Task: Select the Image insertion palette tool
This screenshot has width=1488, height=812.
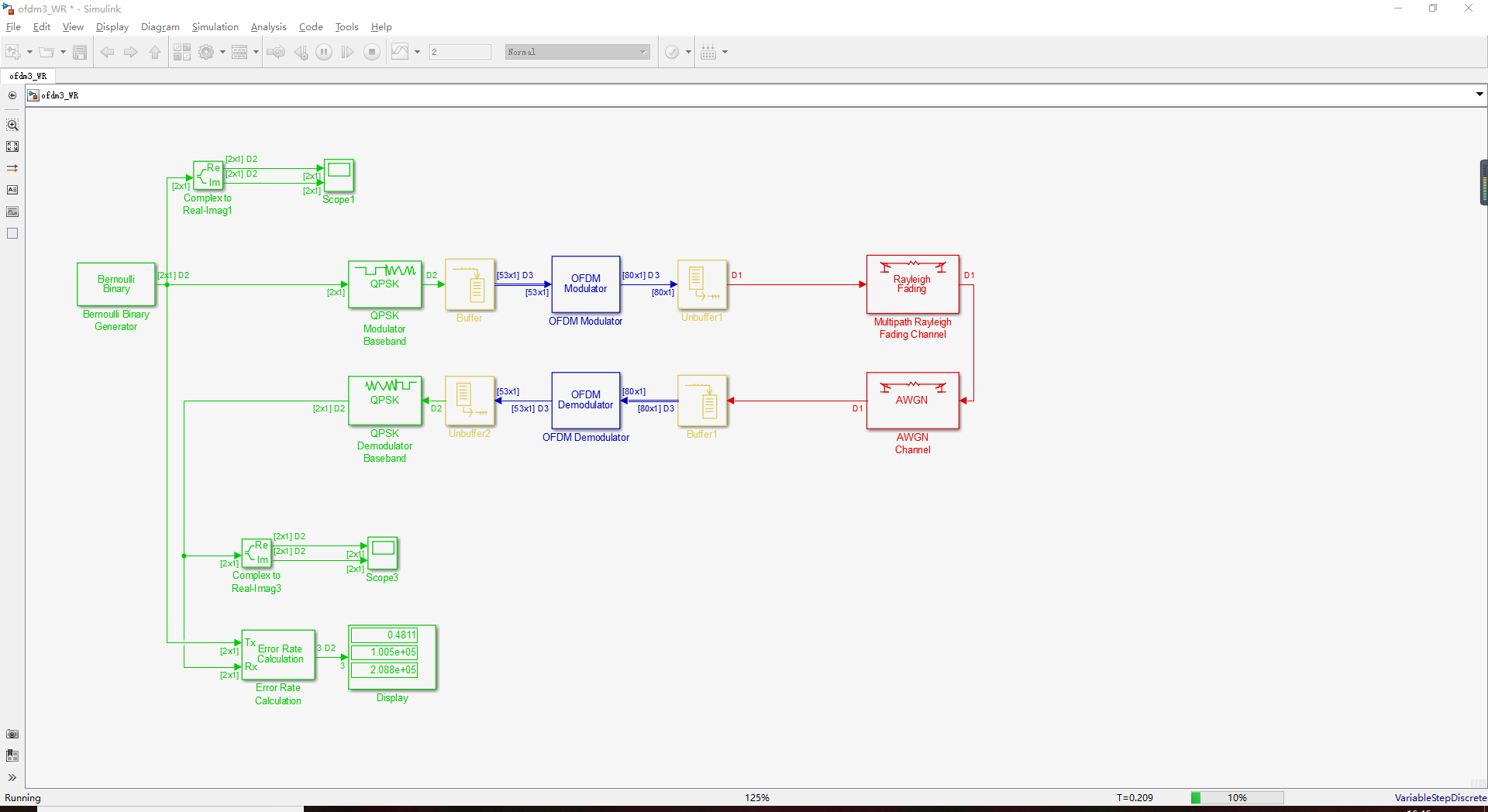Action: click(x=12, y=212)
